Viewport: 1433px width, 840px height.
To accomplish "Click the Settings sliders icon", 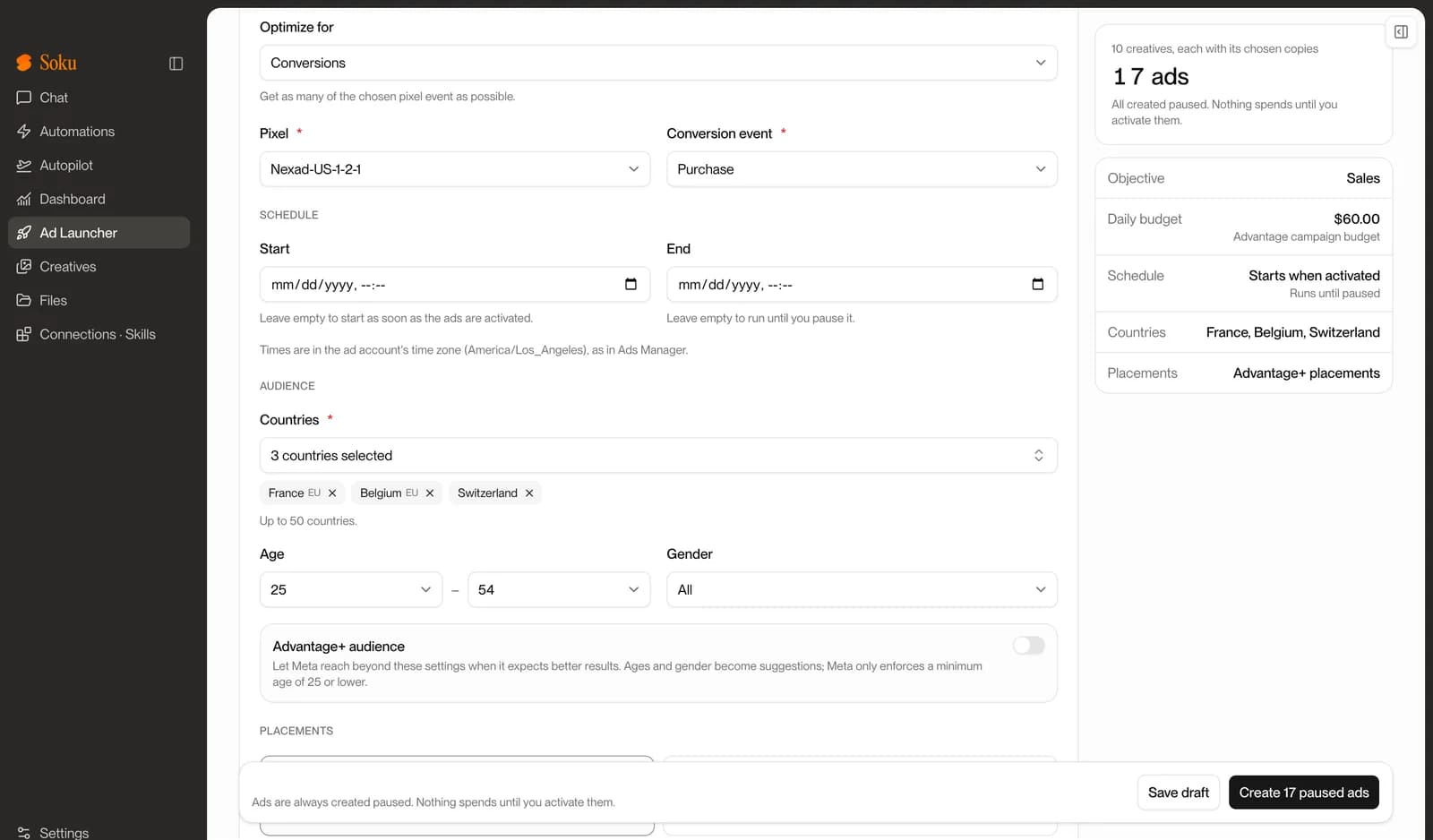I will coord(24,833).
